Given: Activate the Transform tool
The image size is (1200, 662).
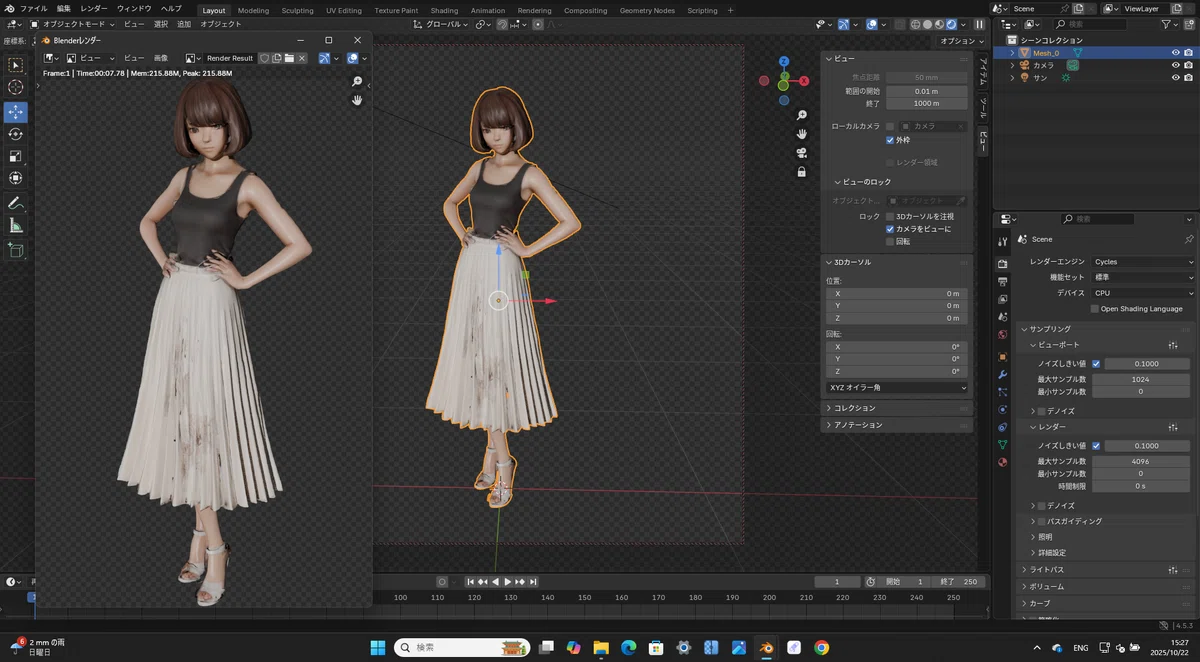Looking at the screenshot, I should pyautogui.click(x=16, y=178).
